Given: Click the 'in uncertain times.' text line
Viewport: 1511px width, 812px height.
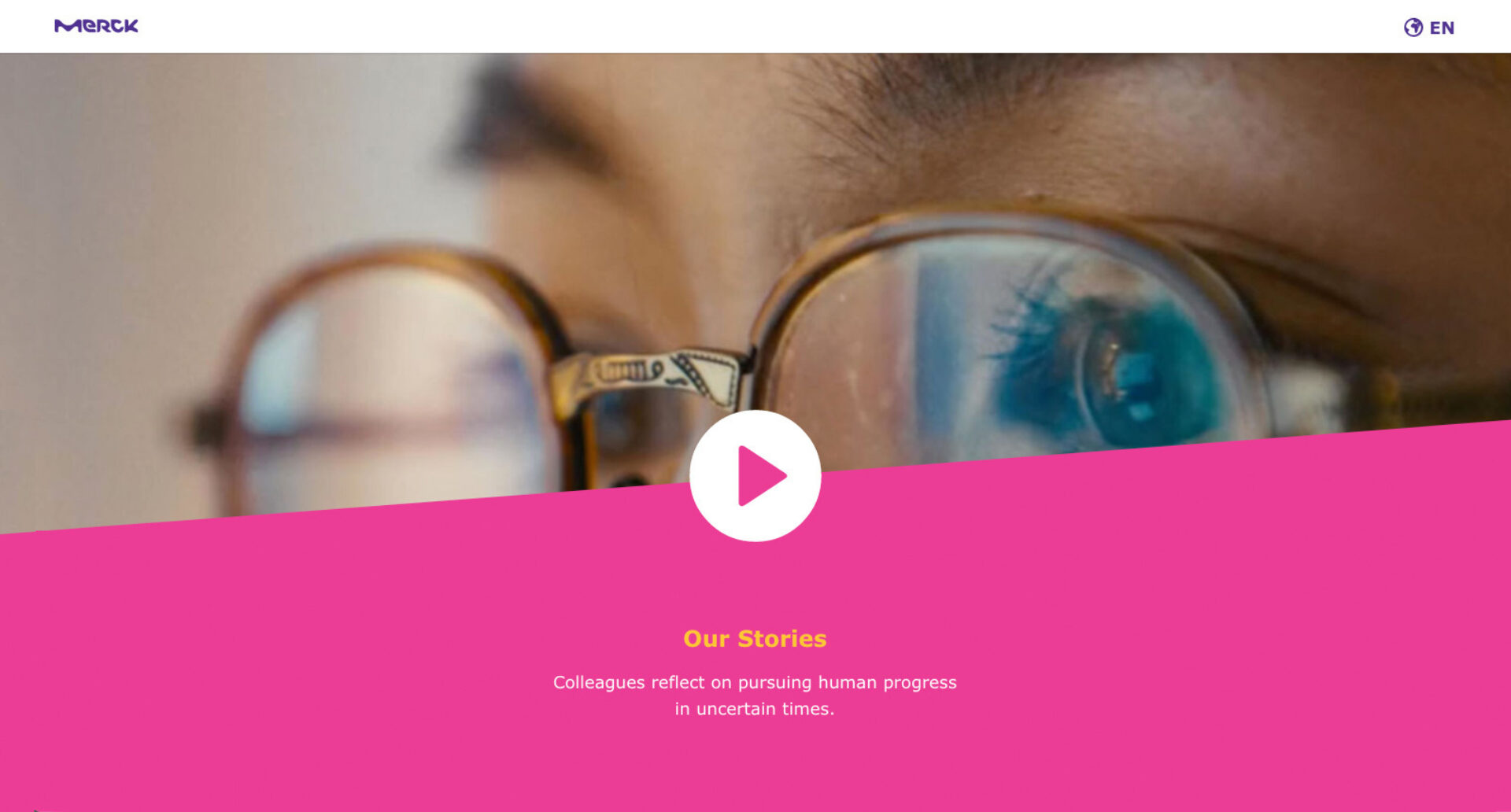Looking at the screenshot, I should tap(754, 709).
